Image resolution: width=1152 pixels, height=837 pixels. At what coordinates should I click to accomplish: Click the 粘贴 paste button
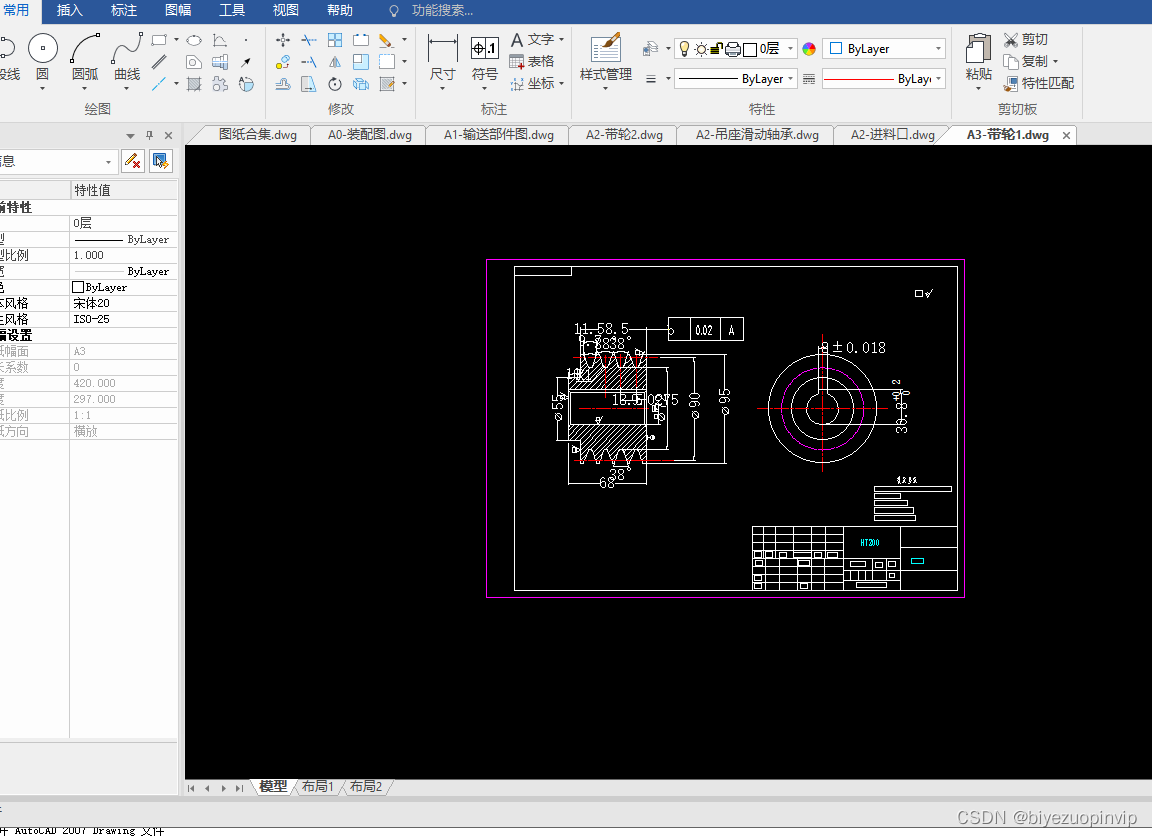point(978,57)
